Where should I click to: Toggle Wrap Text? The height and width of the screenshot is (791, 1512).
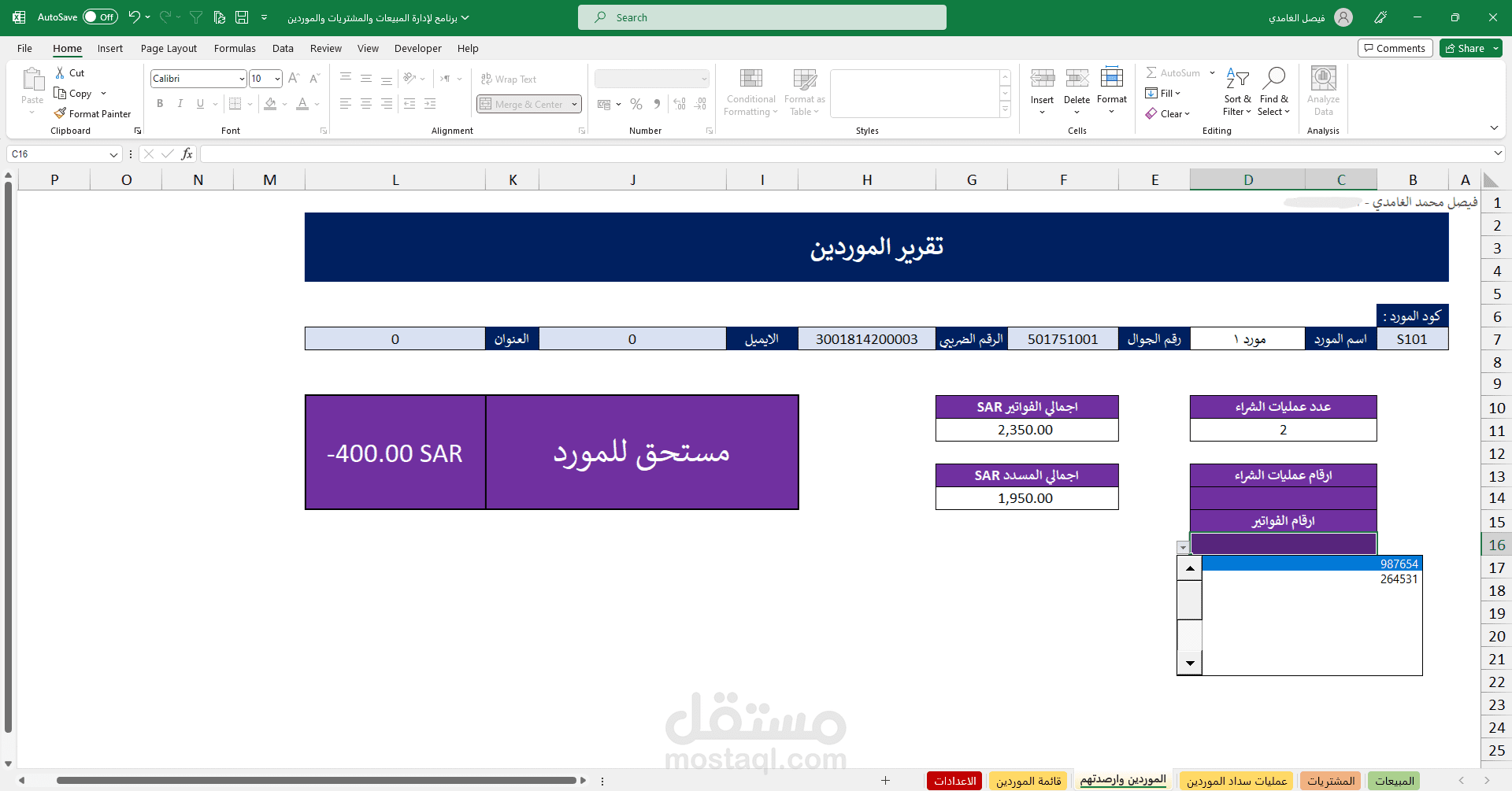point(509,79)
